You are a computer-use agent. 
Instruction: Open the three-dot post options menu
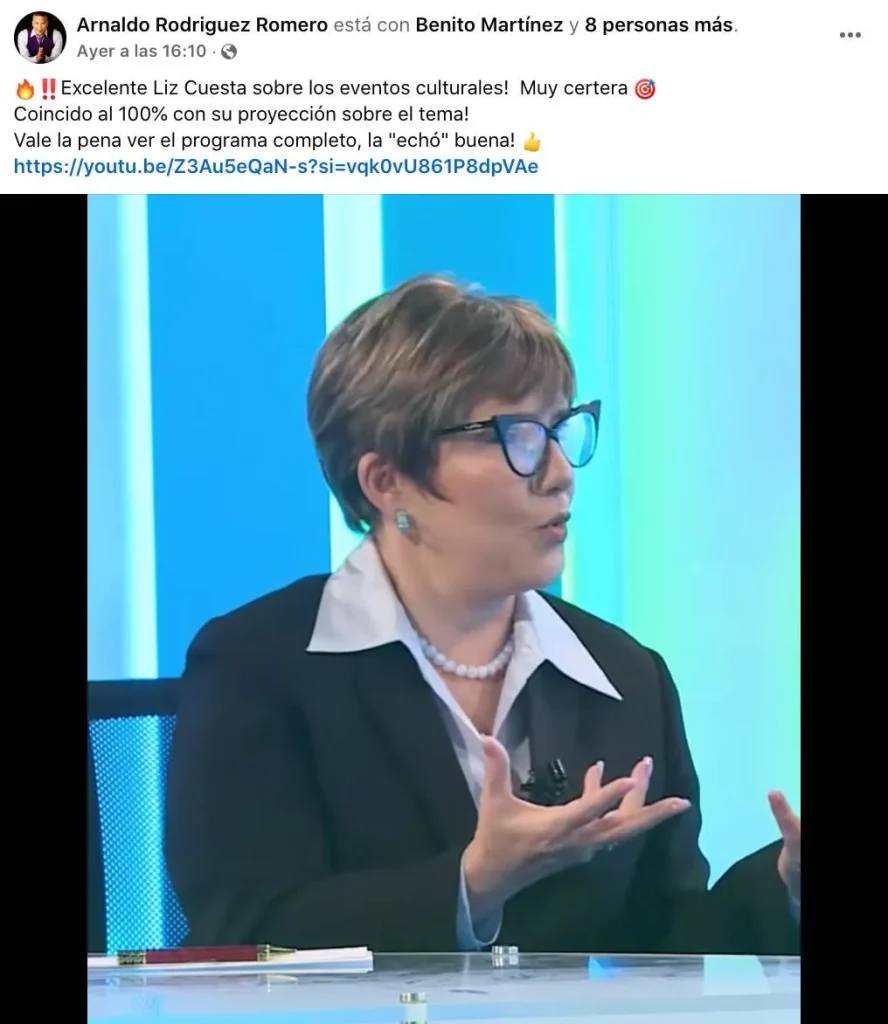tap(849, 35)
